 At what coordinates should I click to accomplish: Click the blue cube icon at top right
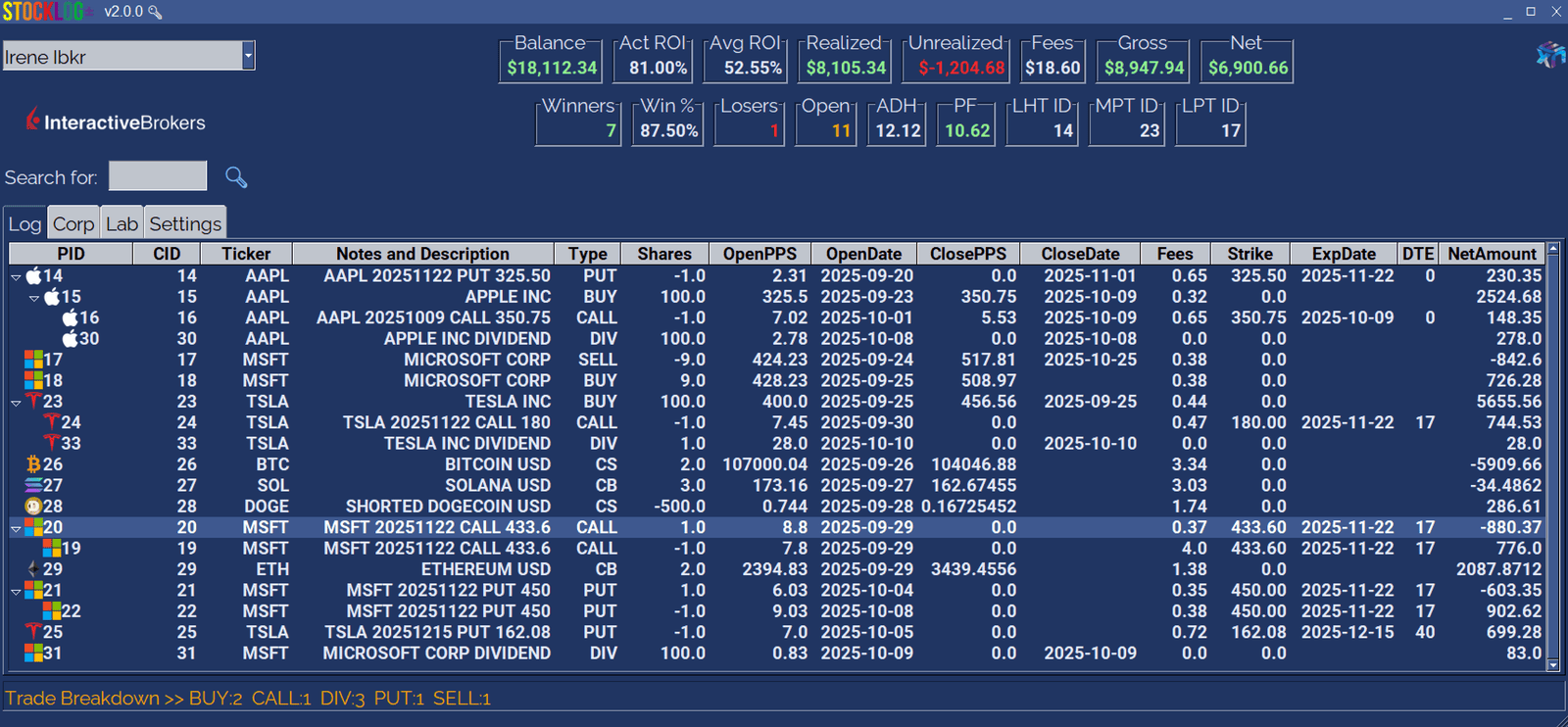coord(1549,55)
